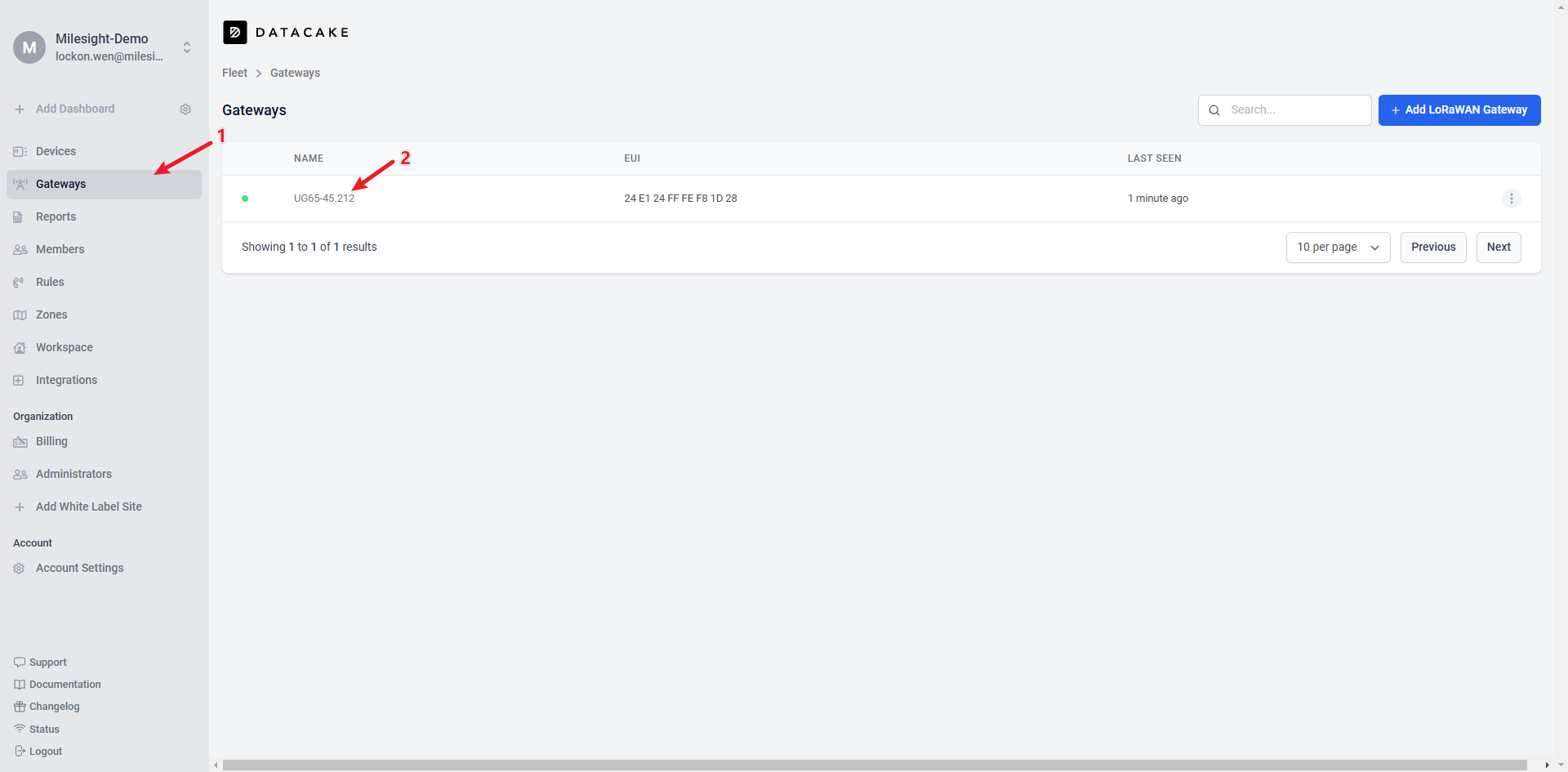This screenshot has width=1568, height=772.
Task: Click the Members people icon
Action: coord(20,250)
